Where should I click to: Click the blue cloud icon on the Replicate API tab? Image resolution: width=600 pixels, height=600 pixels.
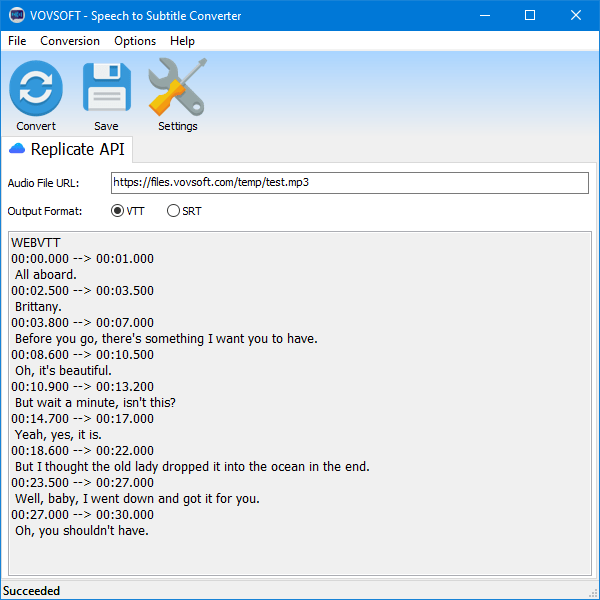(17, 149)
